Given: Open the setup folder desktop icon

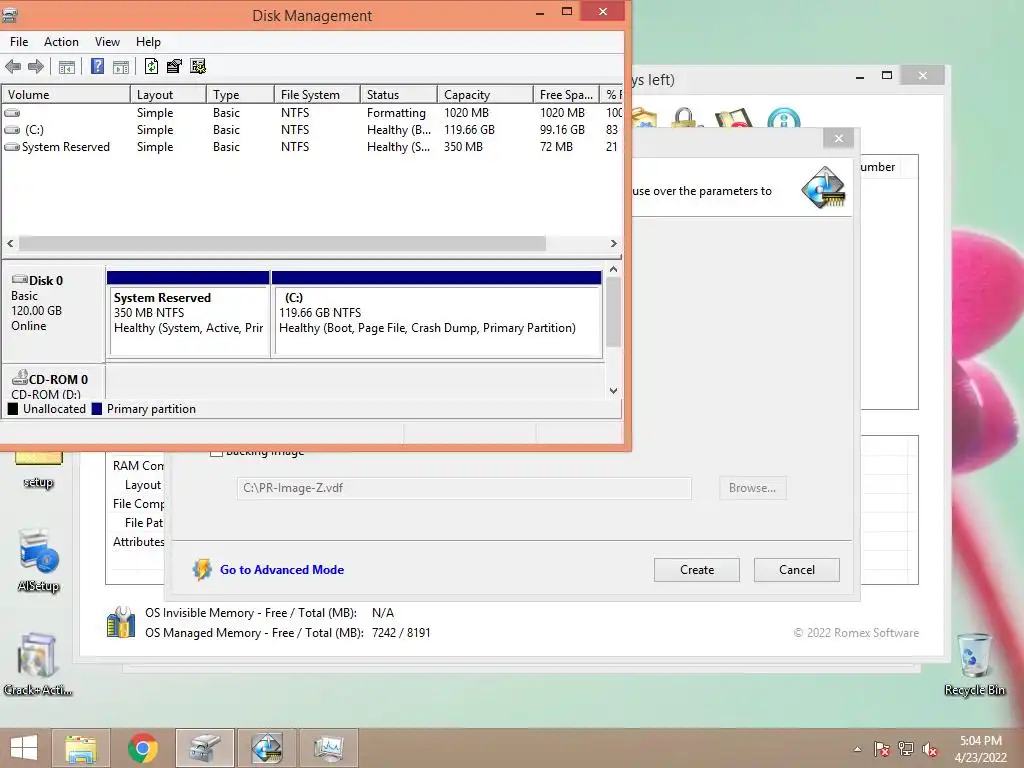Looking at the screenshot, I should 39,469.
